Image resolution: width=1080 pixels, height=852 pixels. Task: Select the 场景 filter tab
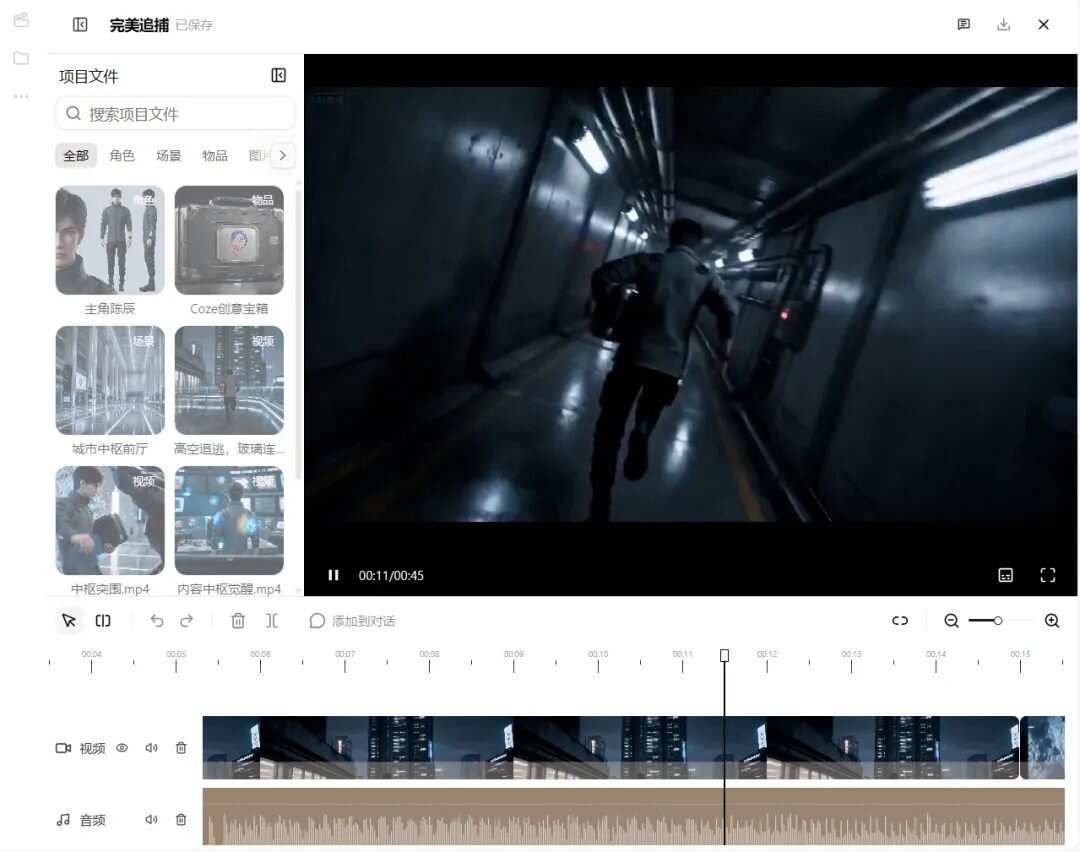point(168,156)
